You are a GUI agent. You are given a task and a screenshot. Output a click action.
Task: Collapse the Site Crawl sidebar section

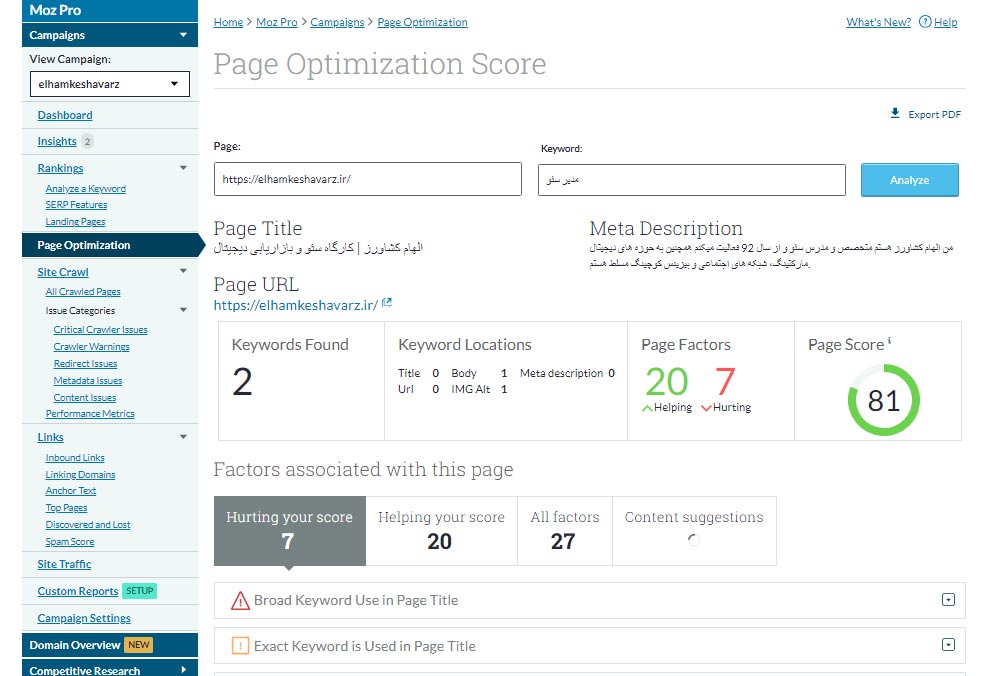(183, 272)
